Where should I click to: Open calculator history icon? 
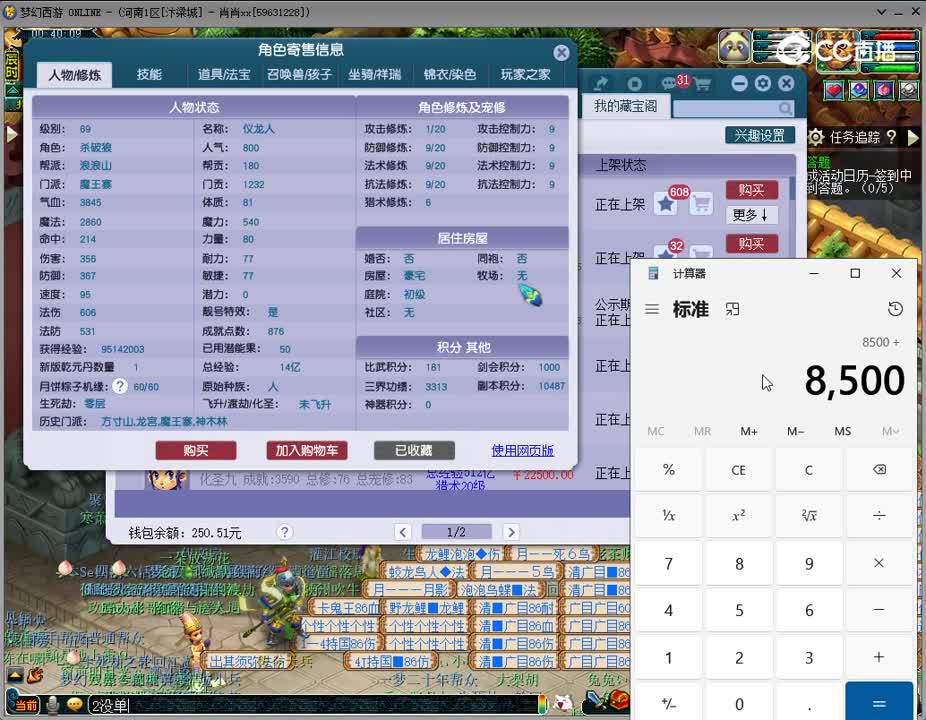[x=895, y=309]
